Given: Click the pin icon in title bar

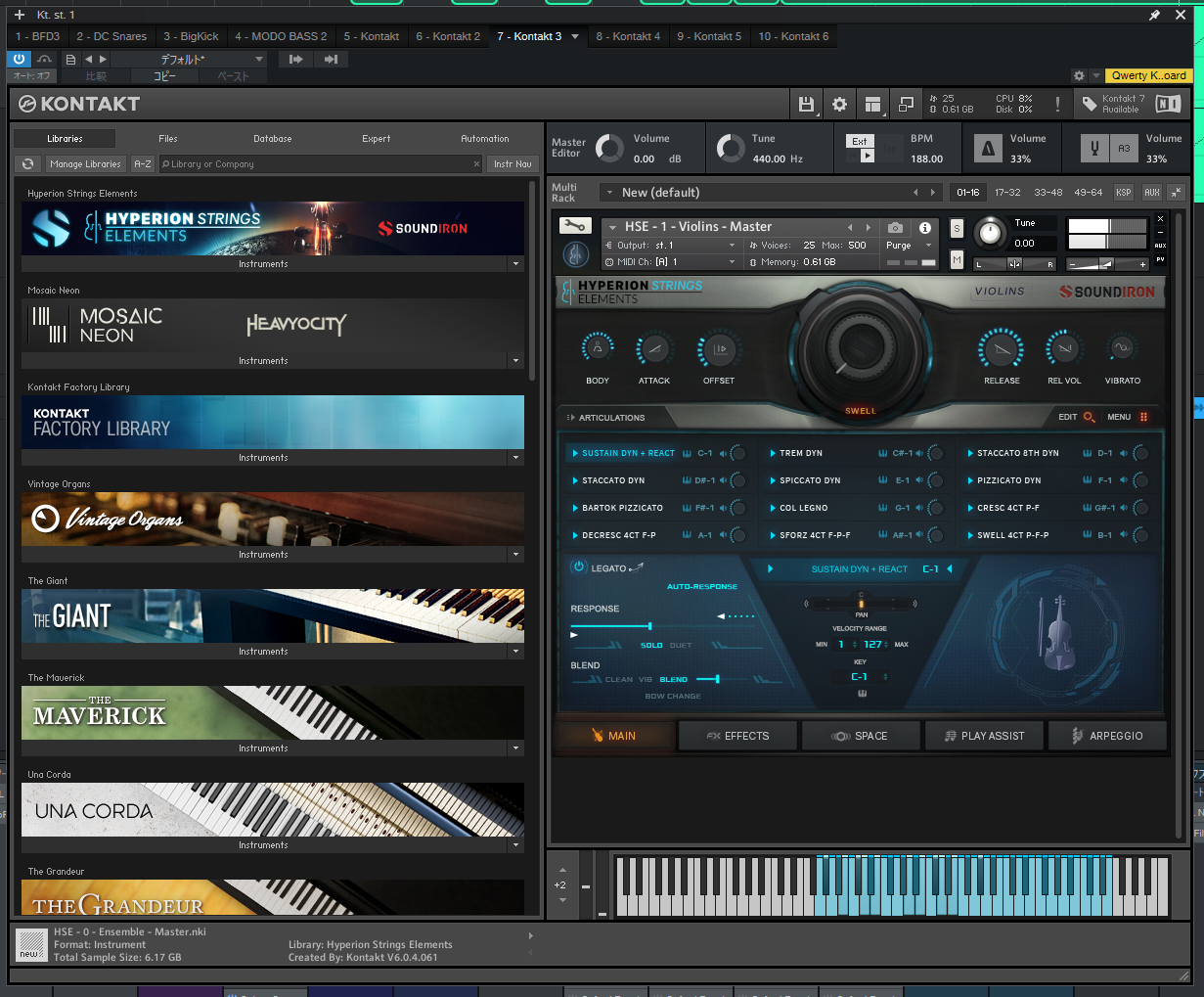Looking at the screenshot, I should [x=1154, y=15].
